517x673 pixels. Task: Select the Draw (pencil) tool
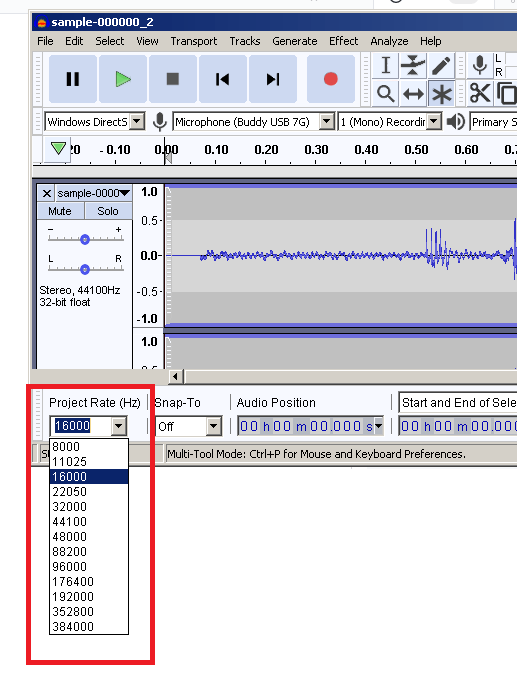pyautogui.click(x=441, y=66)
